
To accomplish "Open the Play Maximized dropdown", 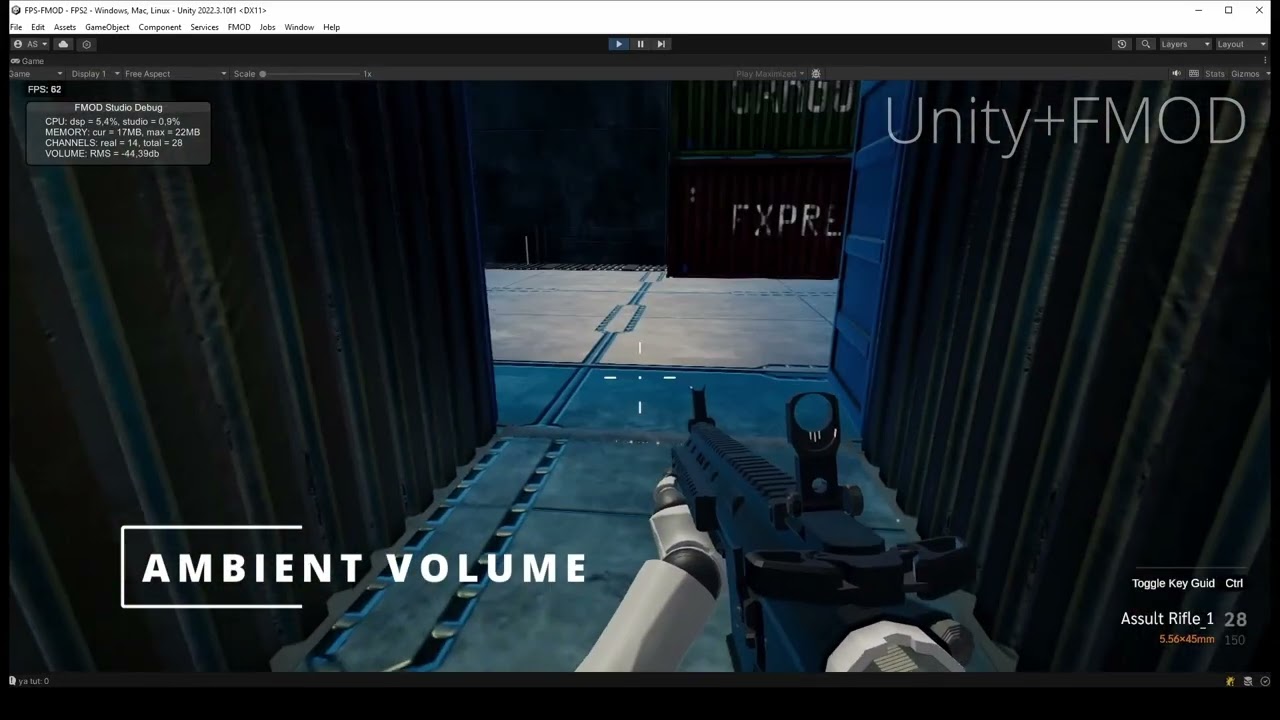I will [x=770, y=74].
